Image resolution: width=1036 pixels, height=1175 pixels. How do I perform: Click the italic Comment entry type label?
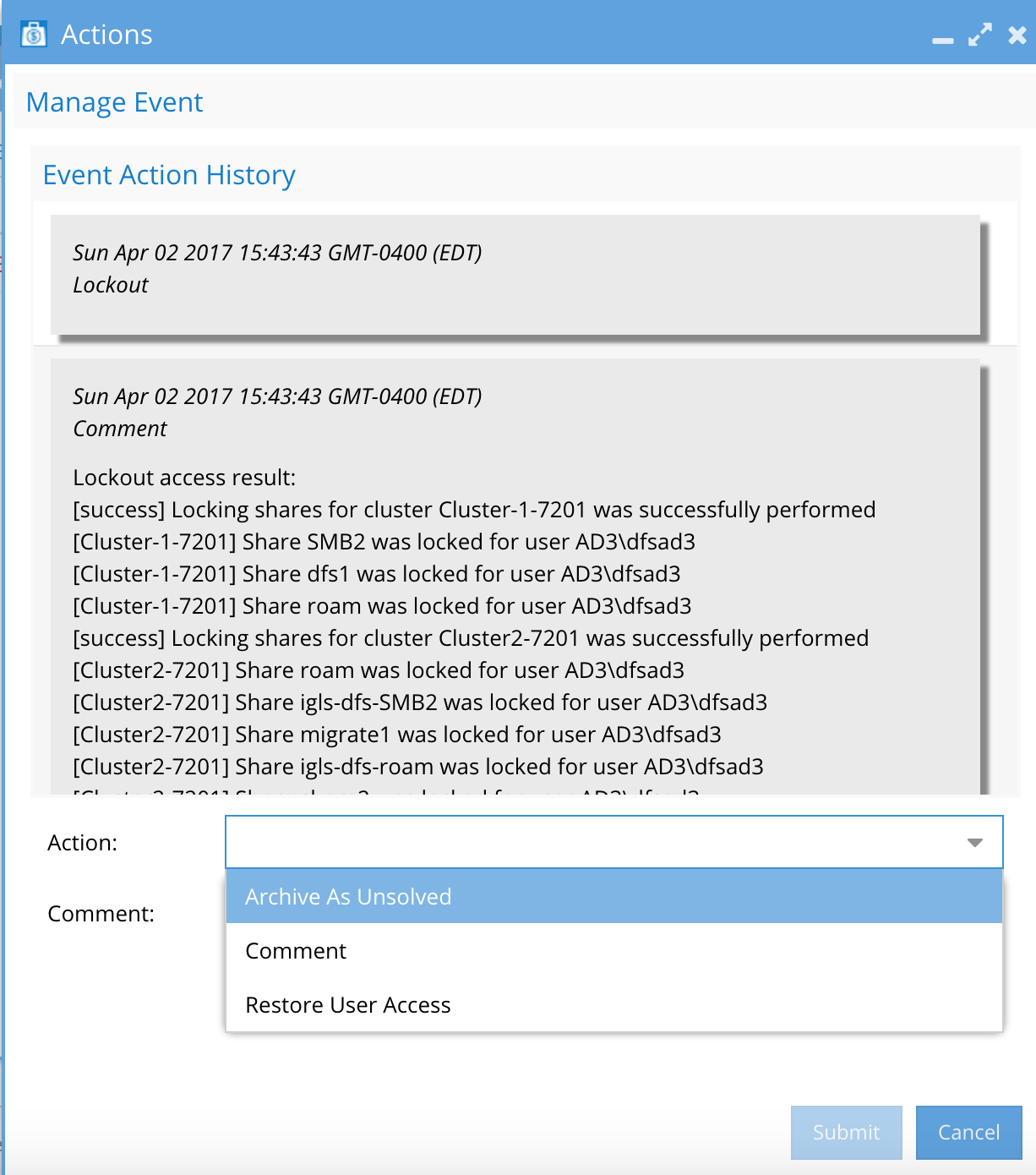tap(120, 429)
